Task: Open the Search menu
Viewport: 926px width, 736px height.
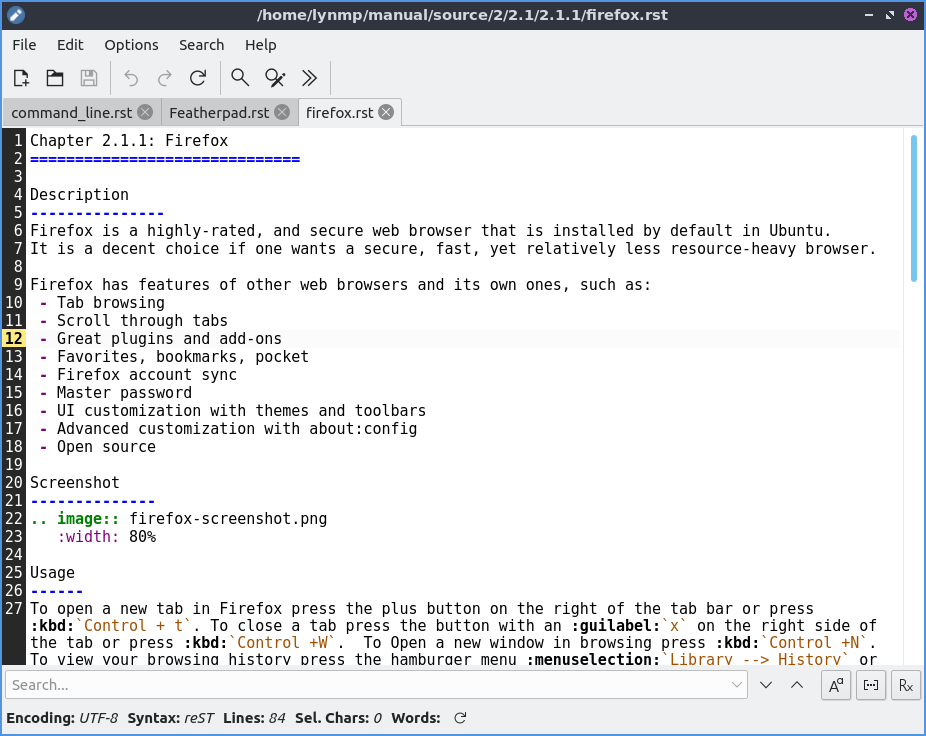Action: coord(201,45)
